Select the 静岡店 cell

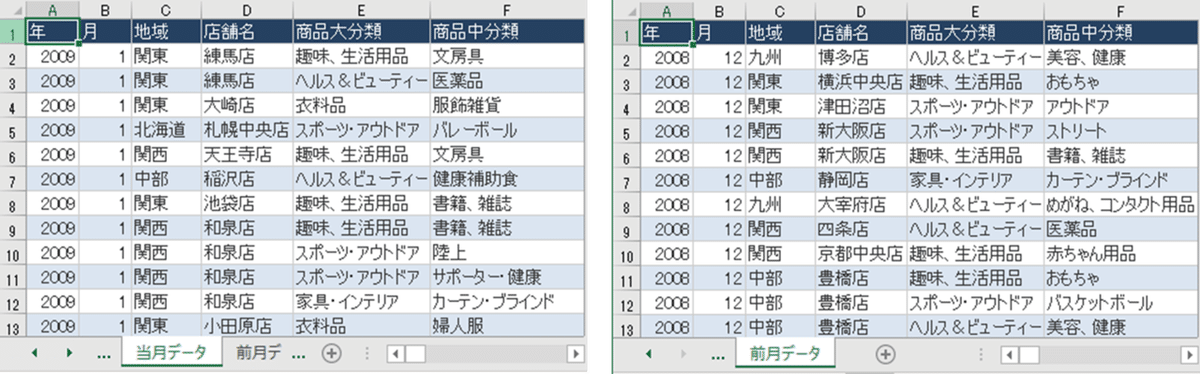tap(860, 179)
